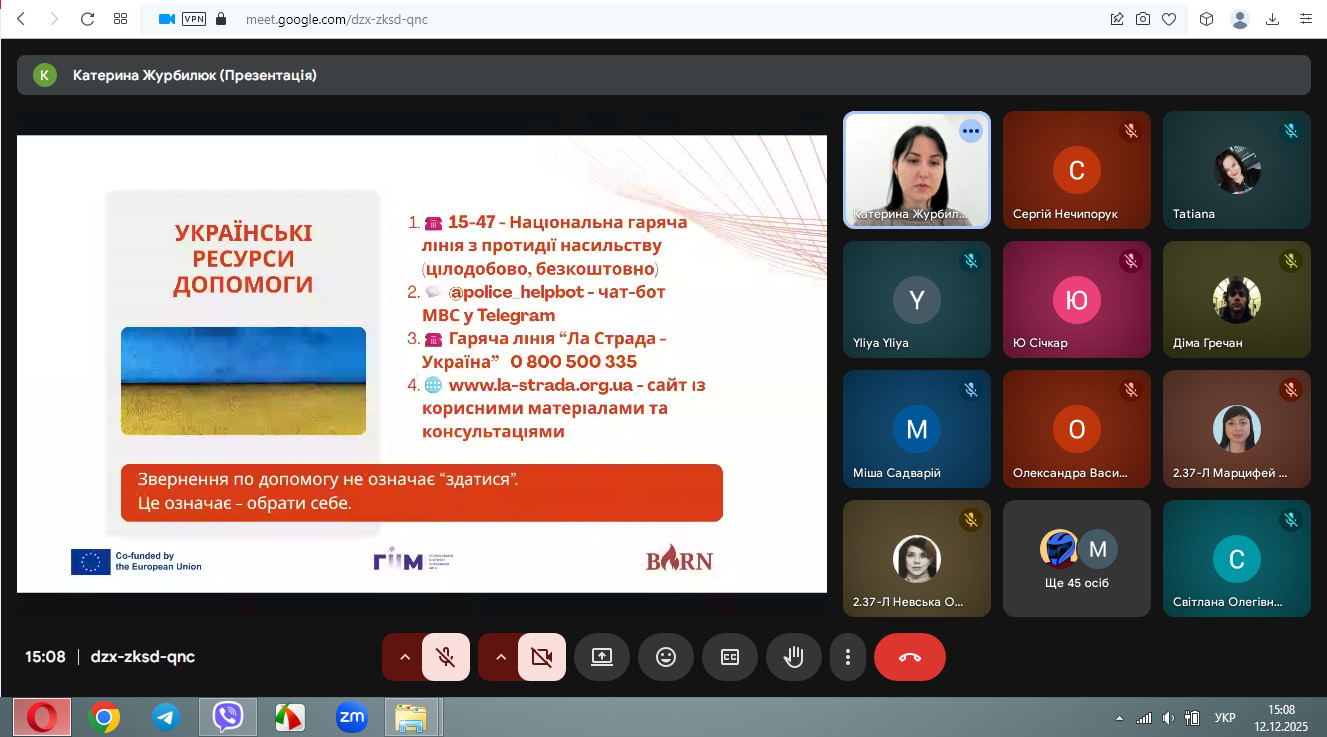The width and height of the screenshot is (1327, 737).
Task: Toggle the muted microphone button
Action: (x=446, y=657)
